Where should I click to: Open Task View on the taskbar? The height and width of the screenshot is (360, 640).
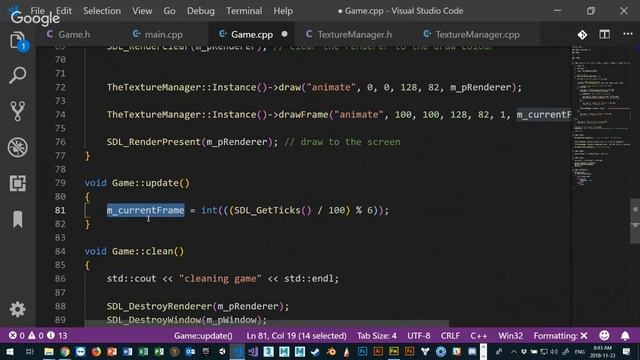point(29,351)
